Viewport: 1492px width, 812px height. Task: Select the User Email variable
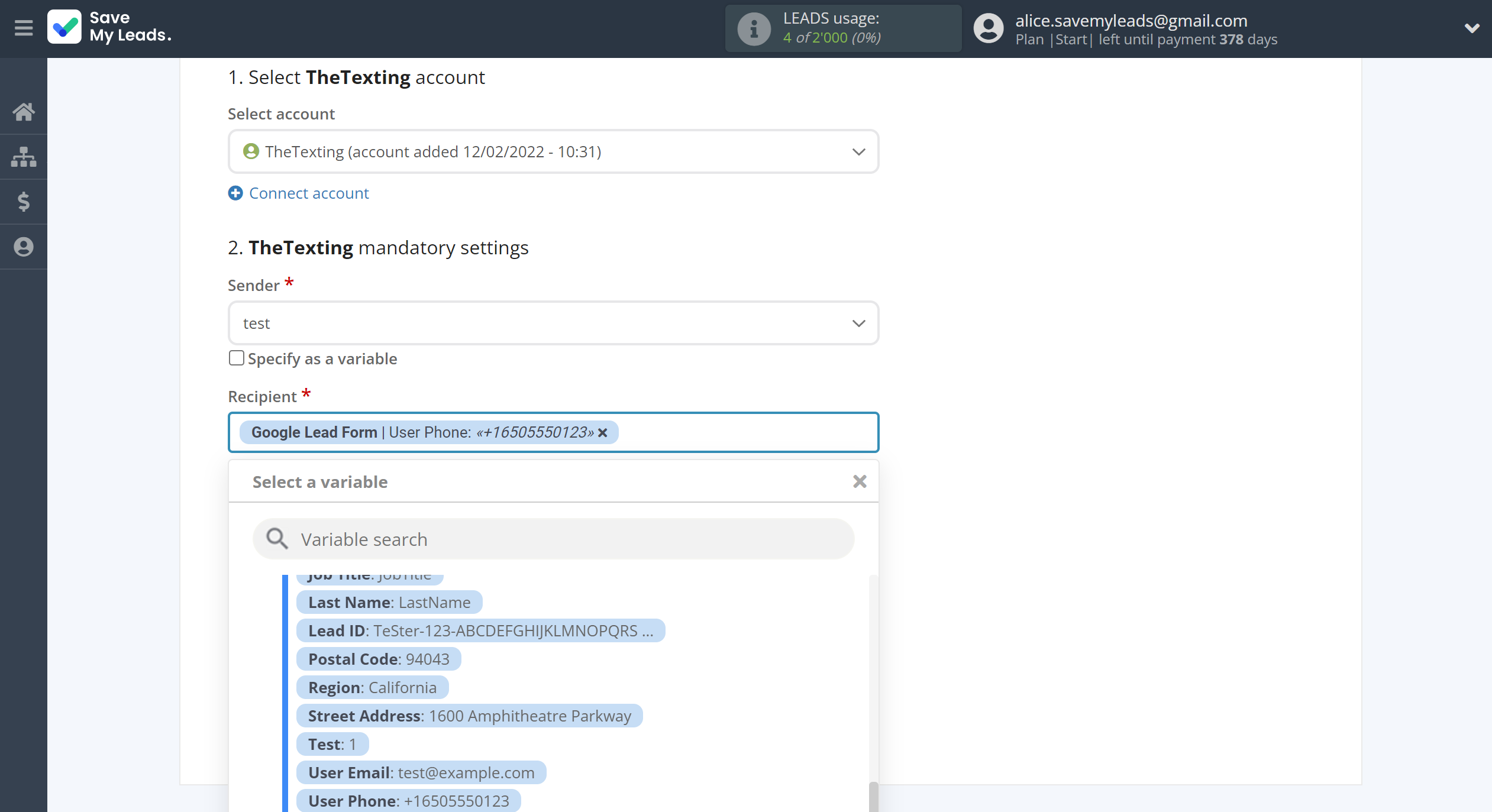pyautogui.click(x=421, y=772)
